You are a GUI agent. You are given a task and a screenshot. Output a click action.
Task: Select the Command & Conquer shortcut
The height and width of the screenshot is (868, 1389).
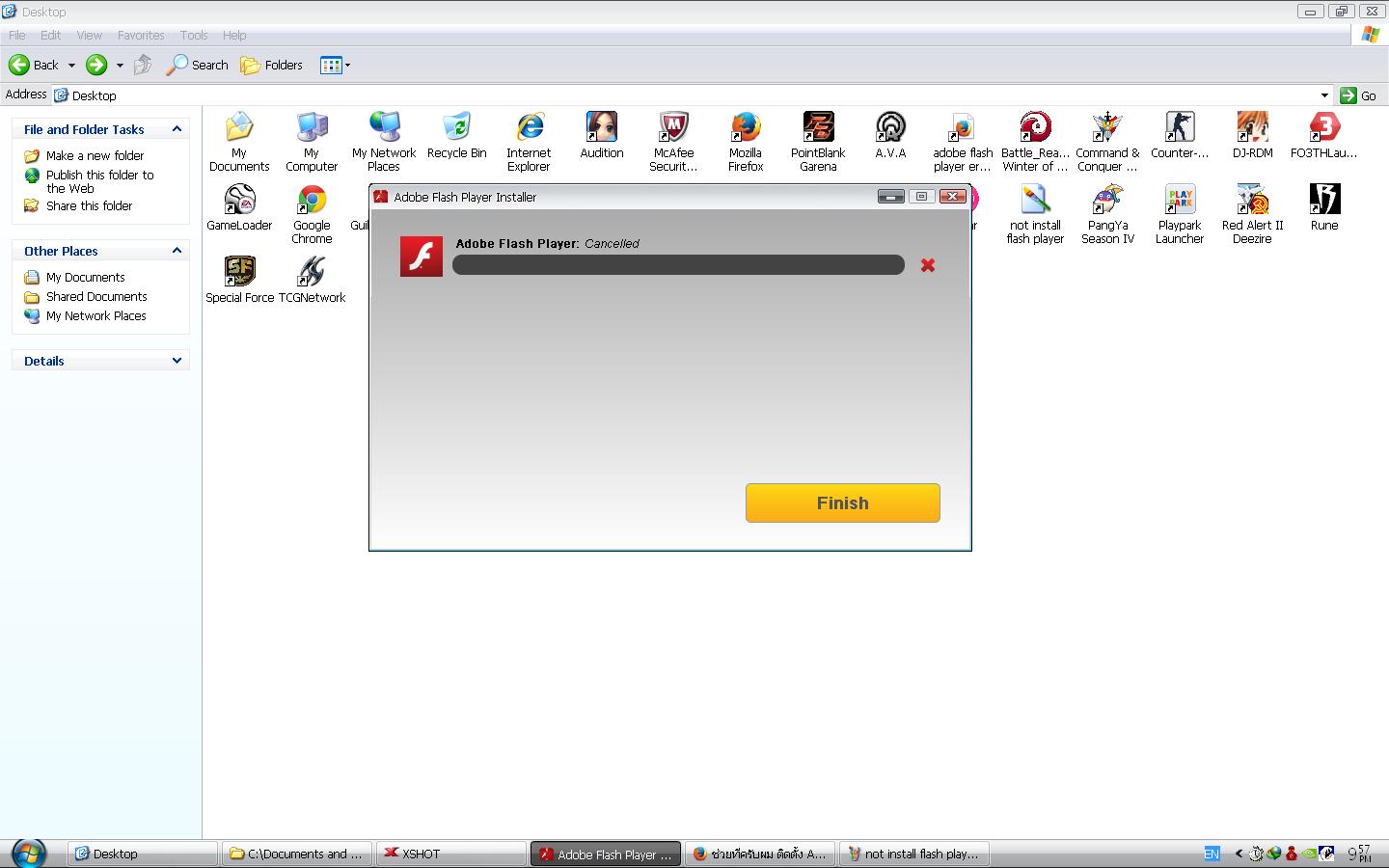[1107, 142]
